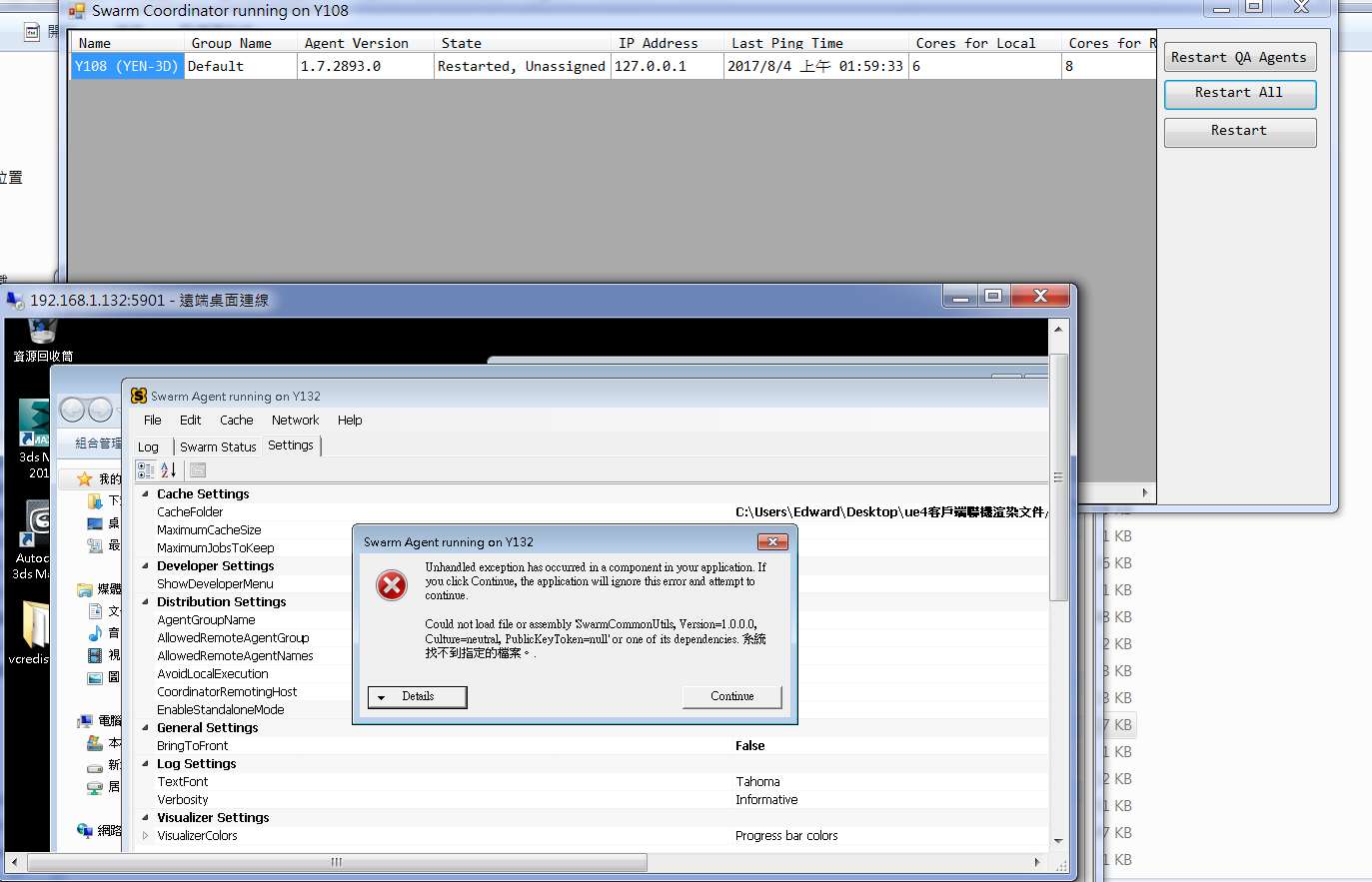1372x882 pixels.
Task: Switch to Log tab
Action: tap(148, 447)
